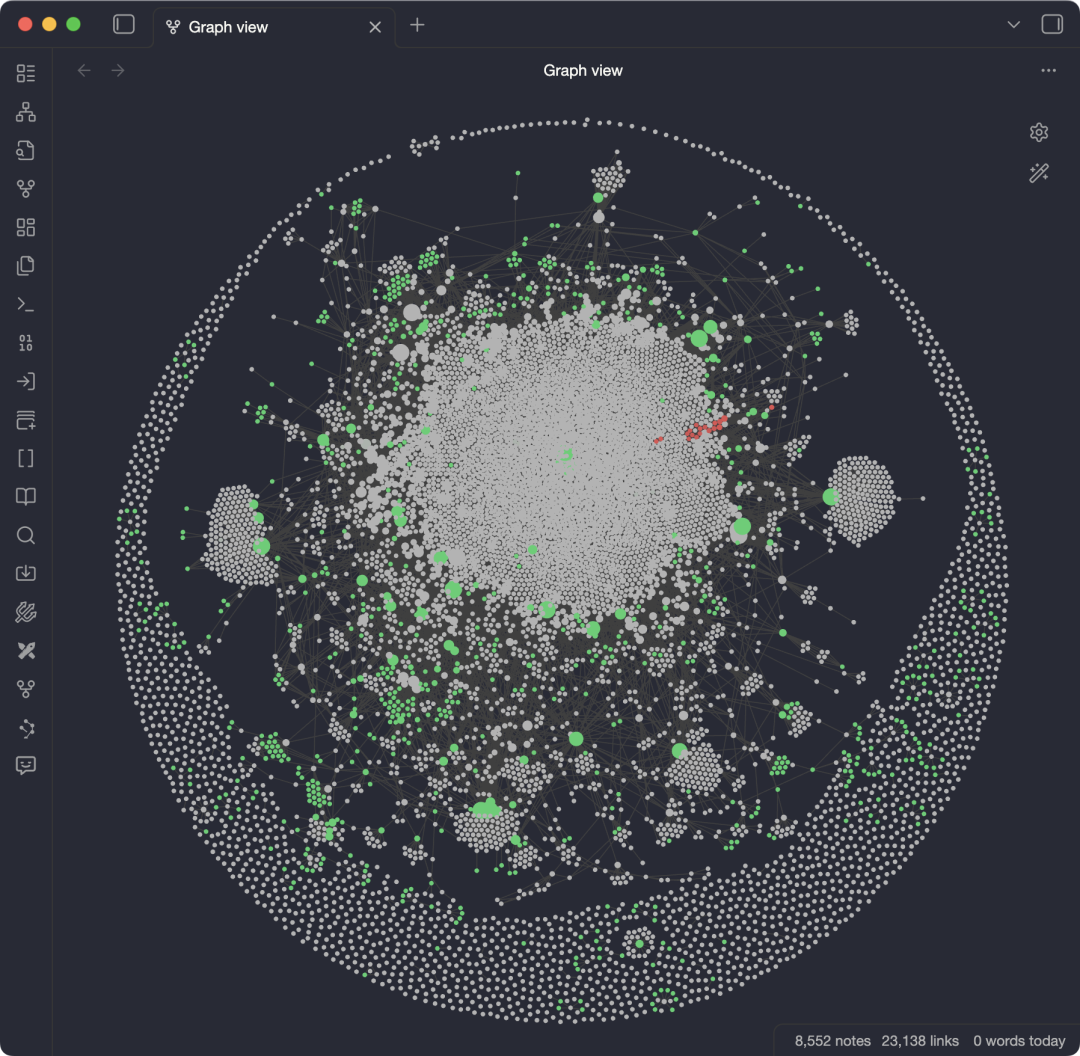
Task: Open the chat smiley icon in ribbon
Action: click(25, 765)
